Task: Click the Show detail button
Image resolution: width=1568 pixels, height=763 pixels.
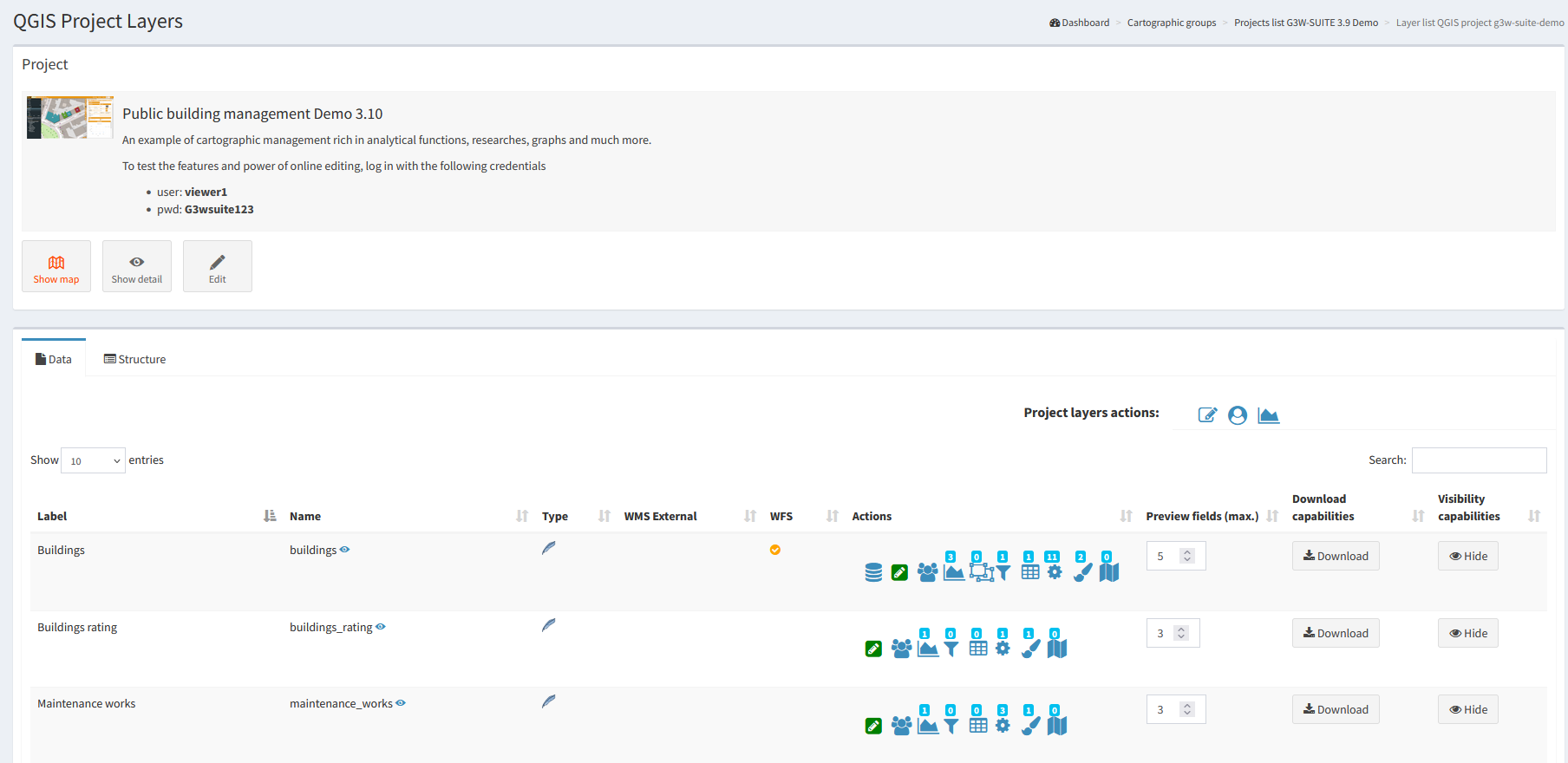Action: click(137, 266)
